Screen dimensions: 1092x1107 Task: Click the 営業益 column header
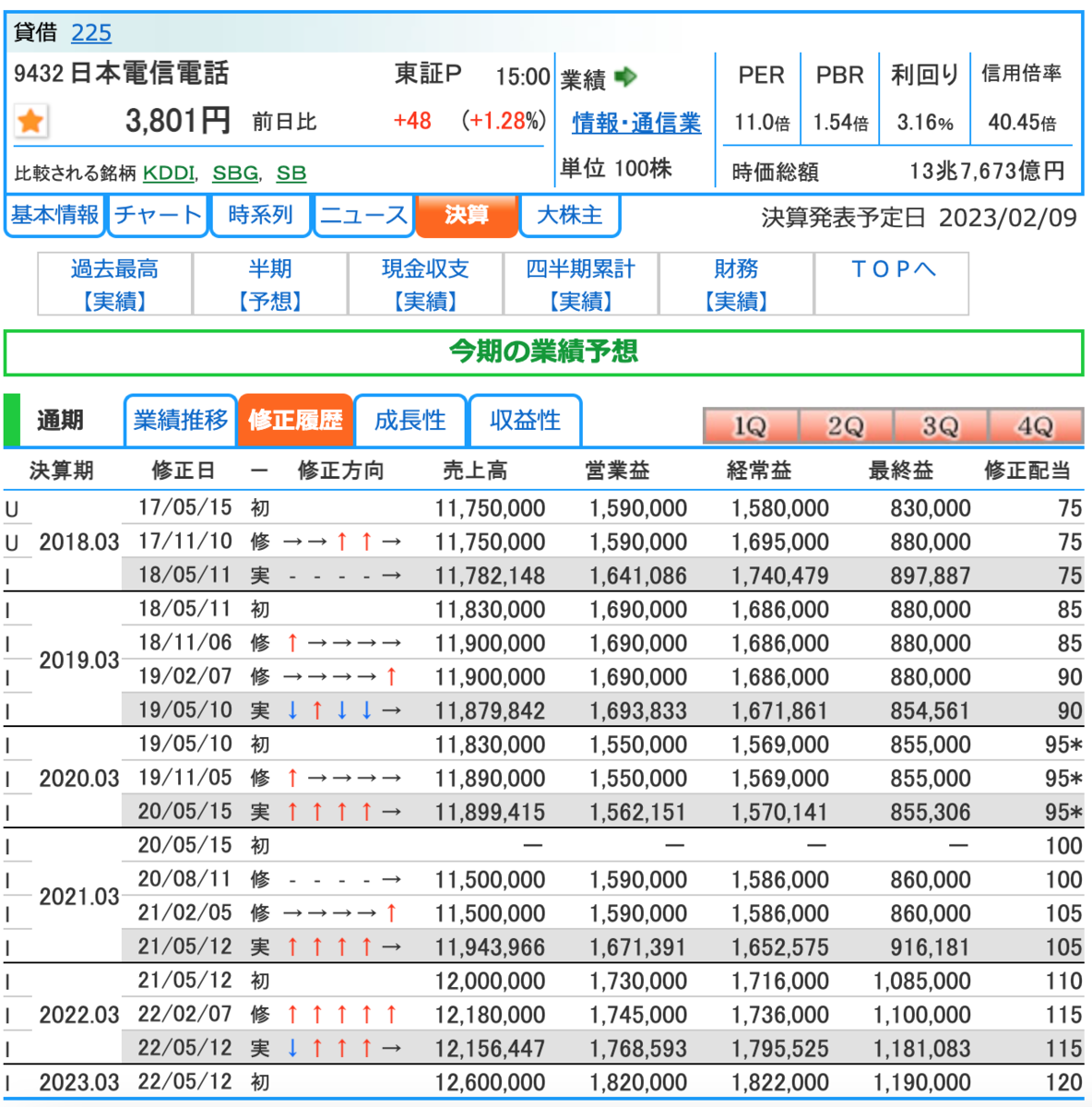coord(617,471)
